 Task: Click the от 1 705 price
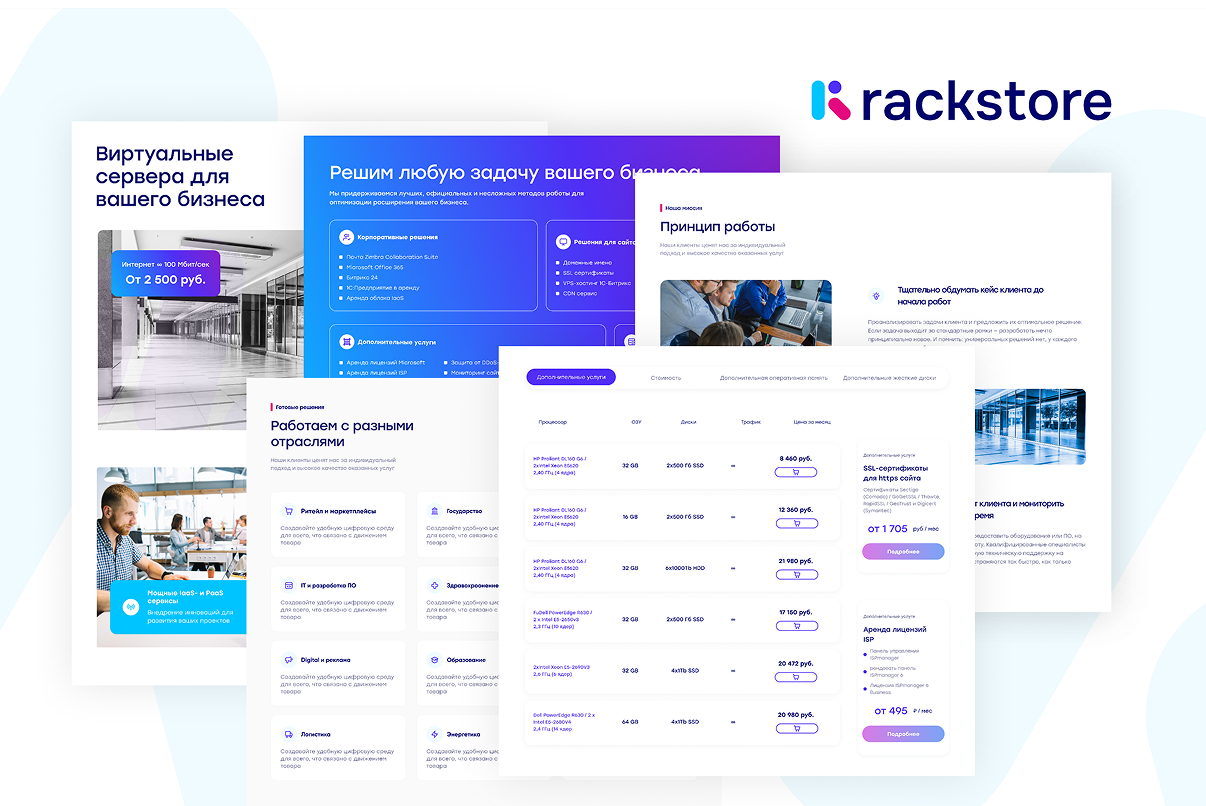[887, 528]
